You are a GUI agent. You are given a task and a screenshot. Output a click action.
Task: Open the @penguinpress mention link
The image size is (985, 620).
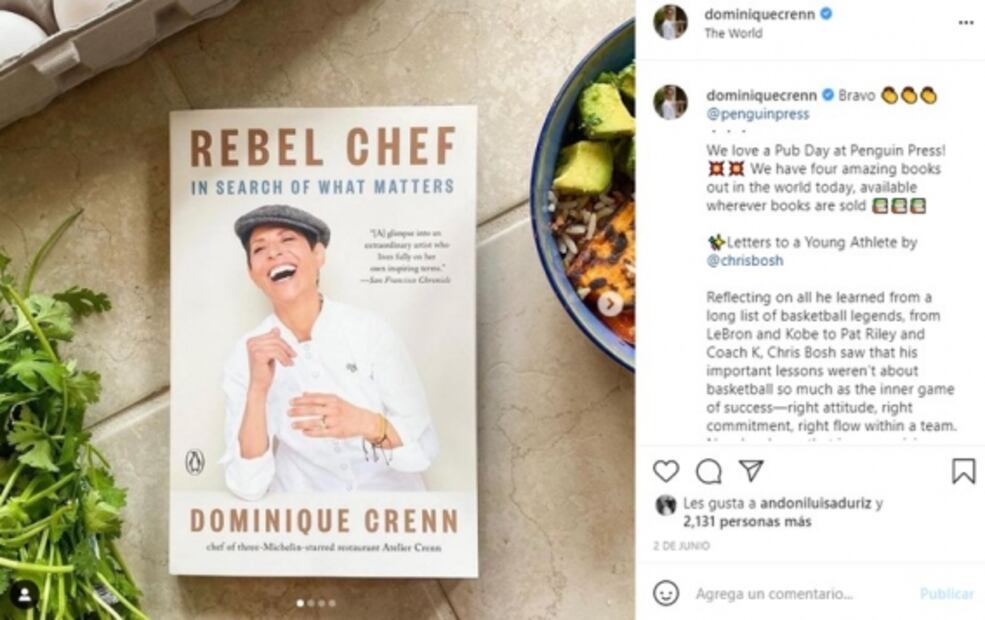(758, 114)
